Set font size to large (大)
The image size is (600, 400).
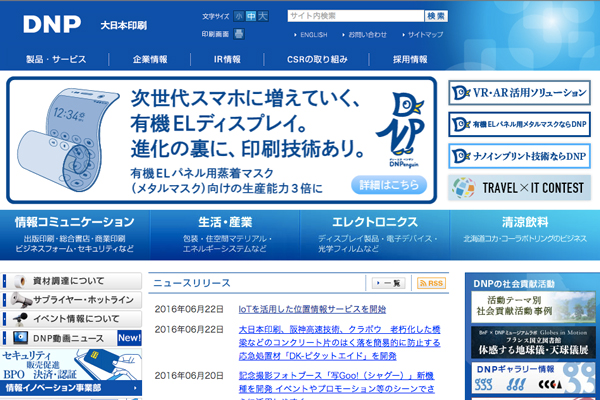click(263, 16)
